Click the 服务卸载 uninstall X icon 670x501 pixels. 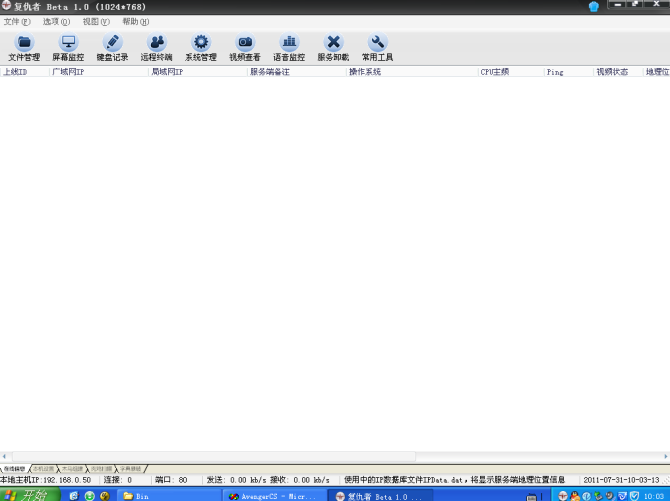pos(334,42)
